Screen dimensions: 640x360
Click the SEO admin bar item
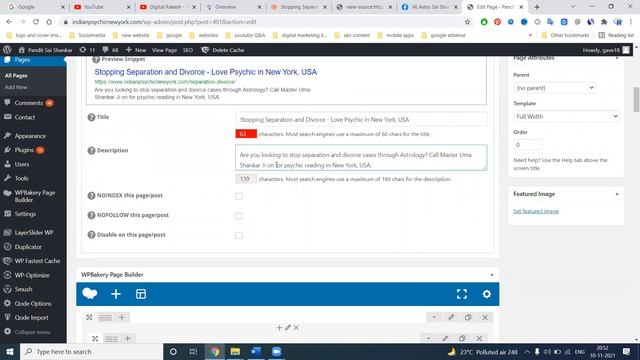[x=188, y=50]
